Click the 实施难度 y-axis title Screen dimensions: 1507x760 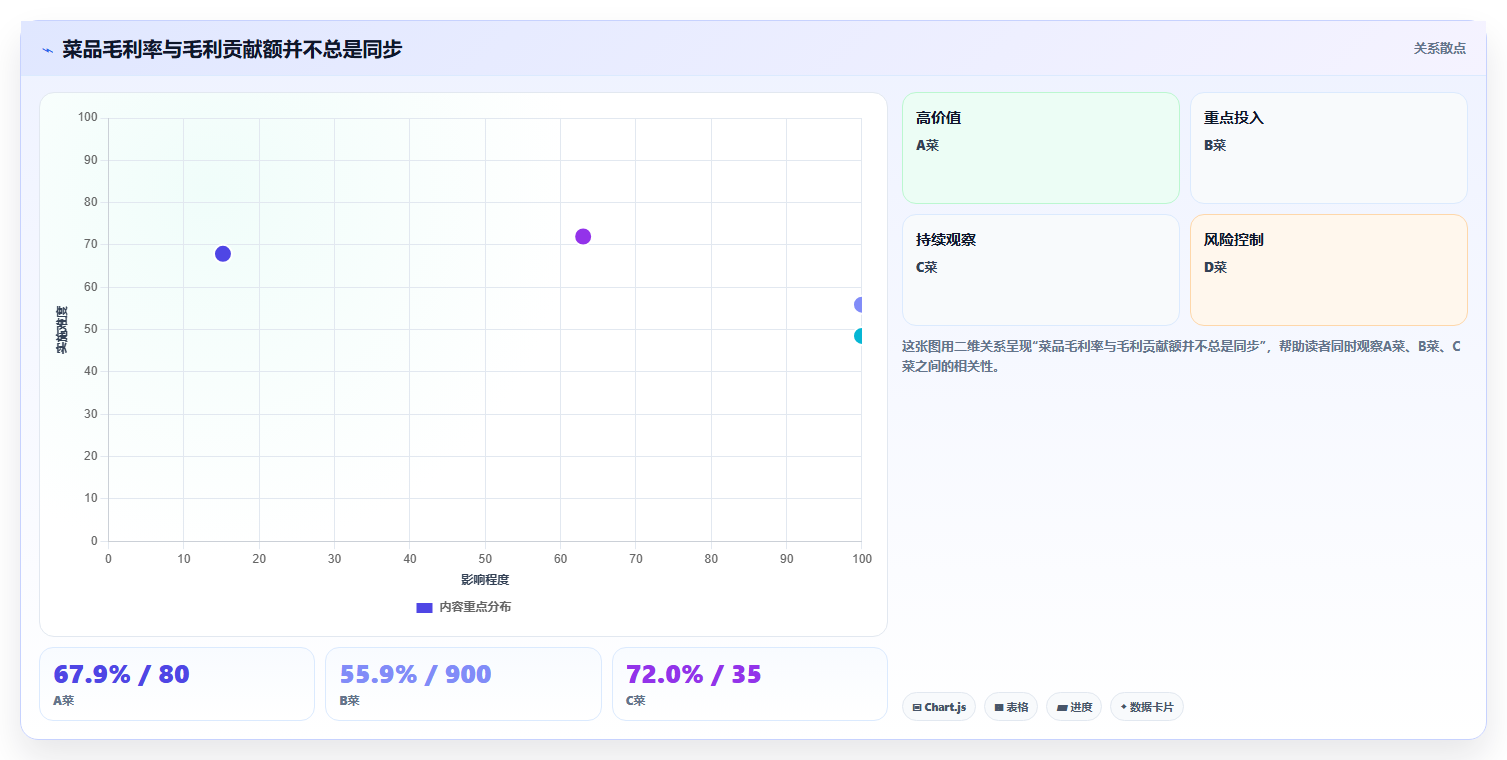click(x=62, y=330)
